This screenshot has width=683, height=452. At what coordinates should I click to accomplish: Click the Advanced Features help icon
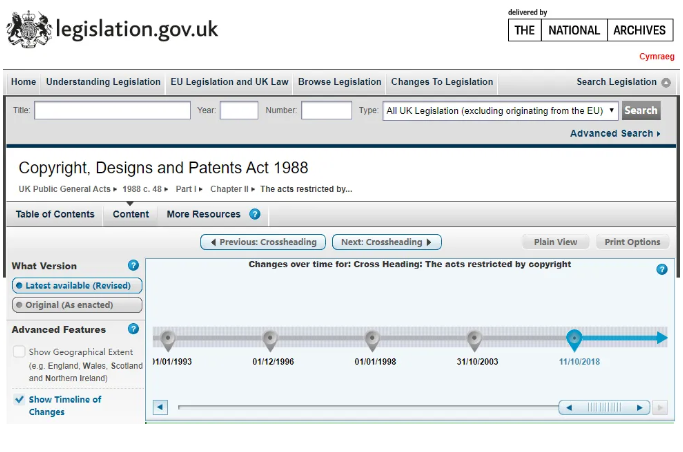[133, 329]
